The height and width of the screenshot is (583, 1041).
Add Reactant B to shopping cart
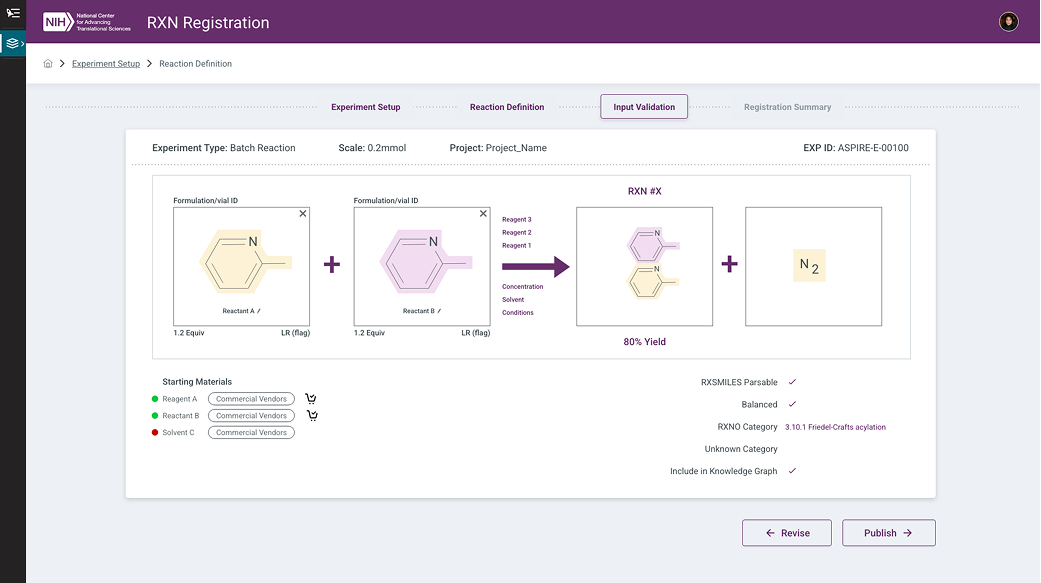313,416
